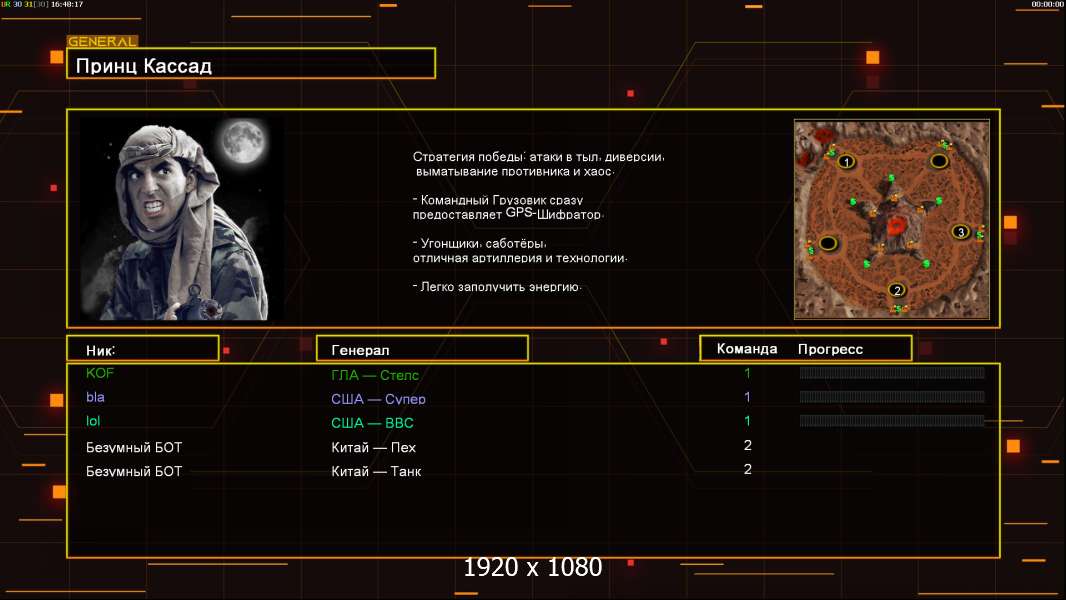The height and width of the screenshot is (600, 1066).
Task: Click the Ник: column header
Action: (142, 349)
